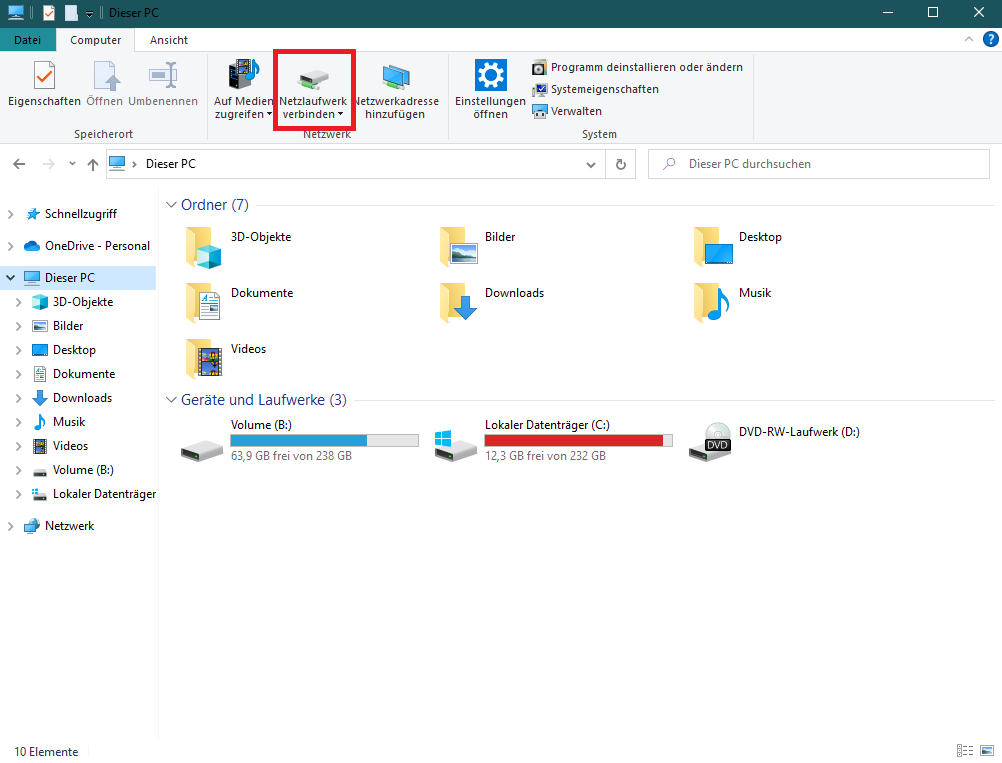Click the Eigenschaften ribbon icon

click(x=44, y=76)
